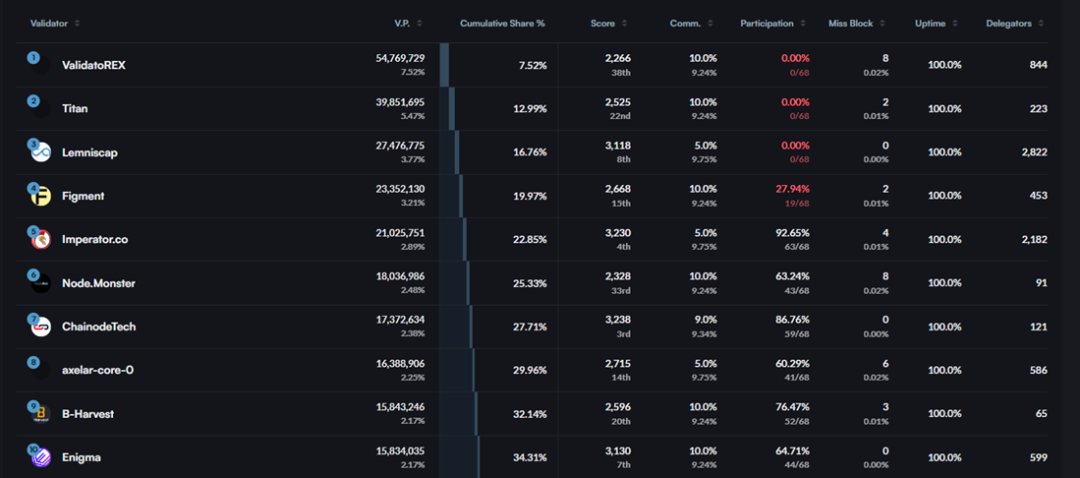
Task: Click B-Harvest participation 76.47%
Action: coord(792,407)
